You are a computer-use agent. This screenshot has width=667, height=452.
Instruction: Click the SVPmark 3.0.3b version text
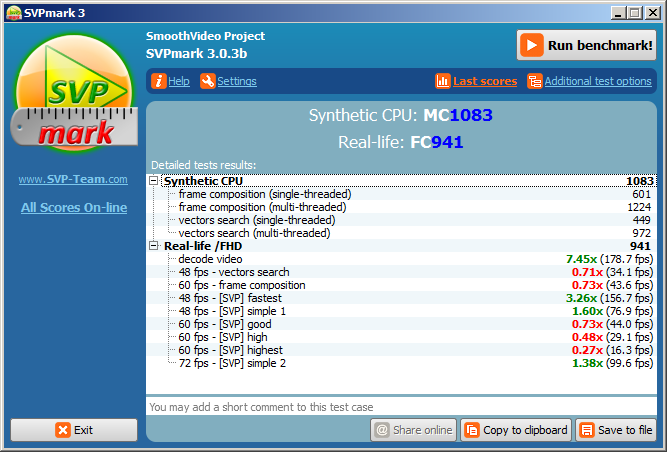196,54
